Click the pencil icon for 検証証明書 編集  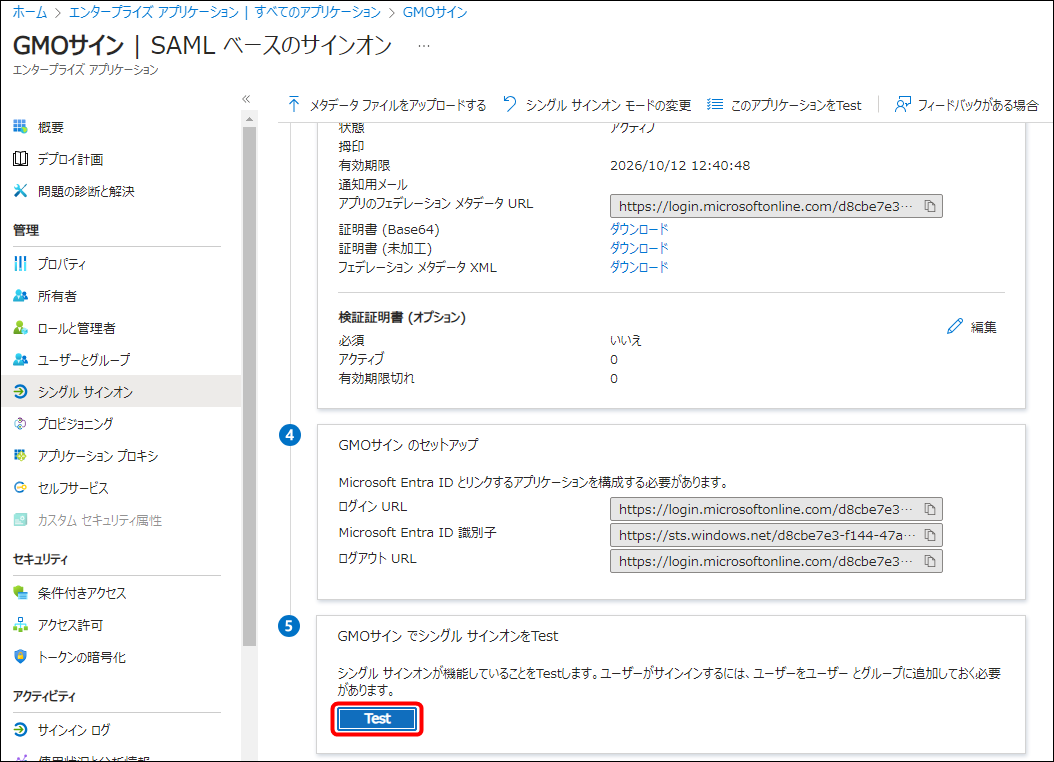pyautogui.click(x=955, y=327)
